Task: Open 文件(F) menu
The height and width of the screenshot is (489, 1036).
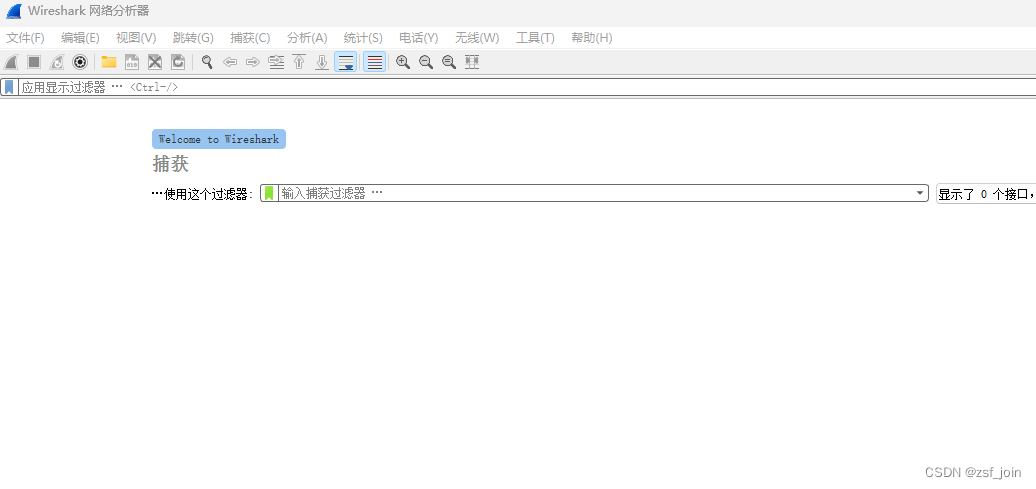Action: click(x=25, y=38)
